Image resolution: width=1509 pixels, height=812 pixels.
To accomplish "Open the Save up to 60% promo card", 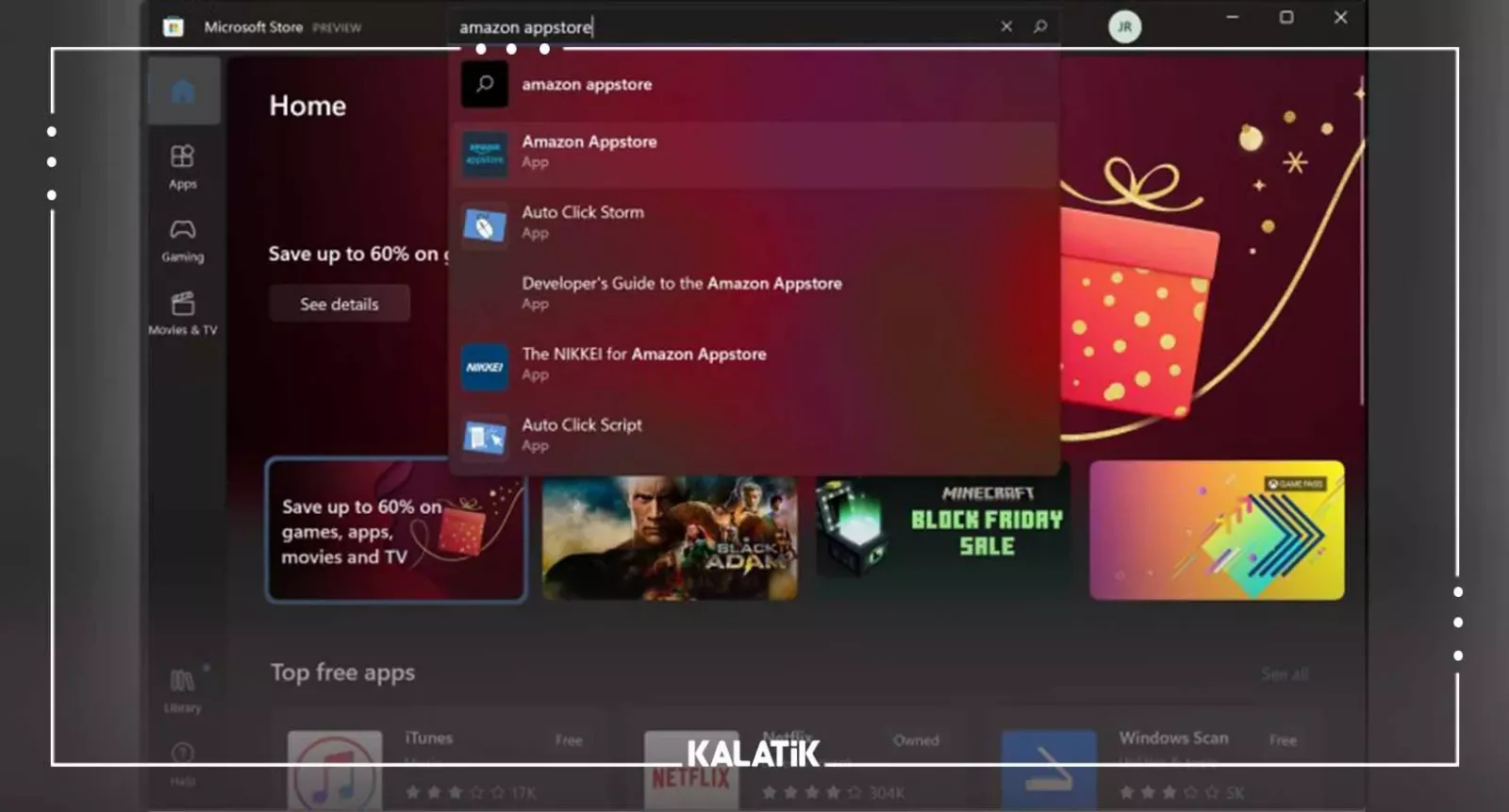I will (x=396, y=530).
